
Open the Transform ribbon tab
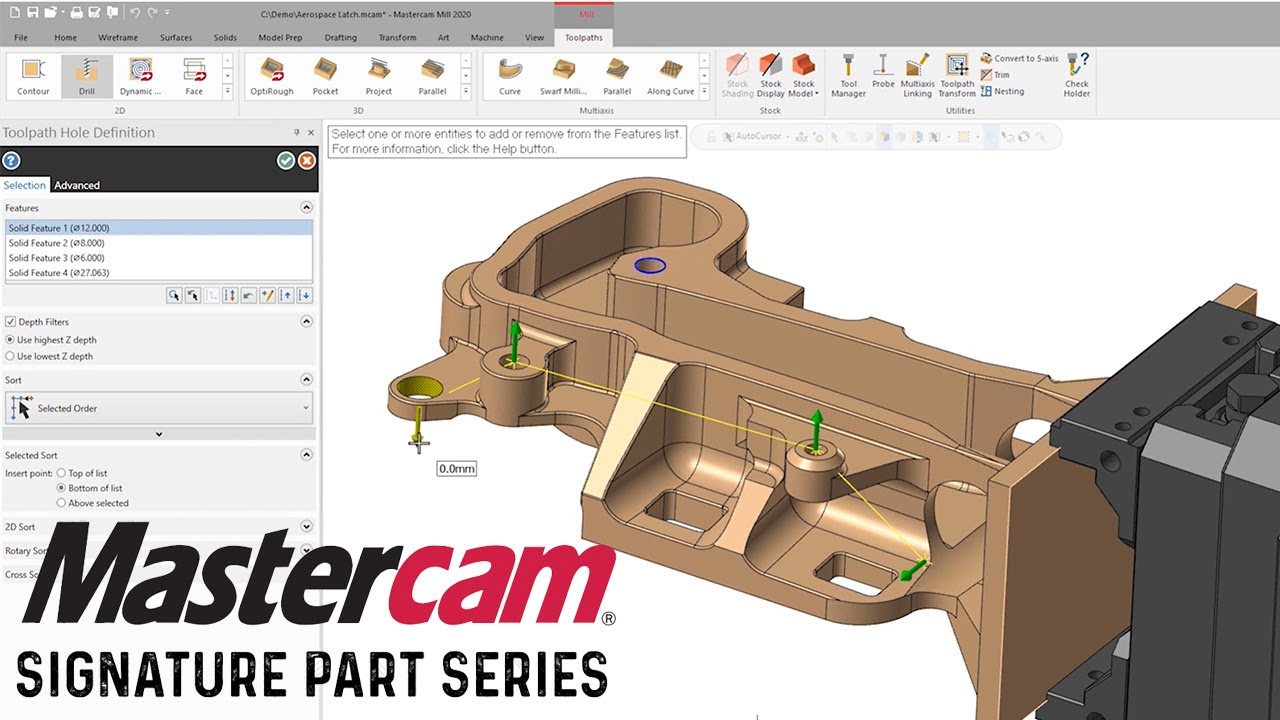(397, 38)
